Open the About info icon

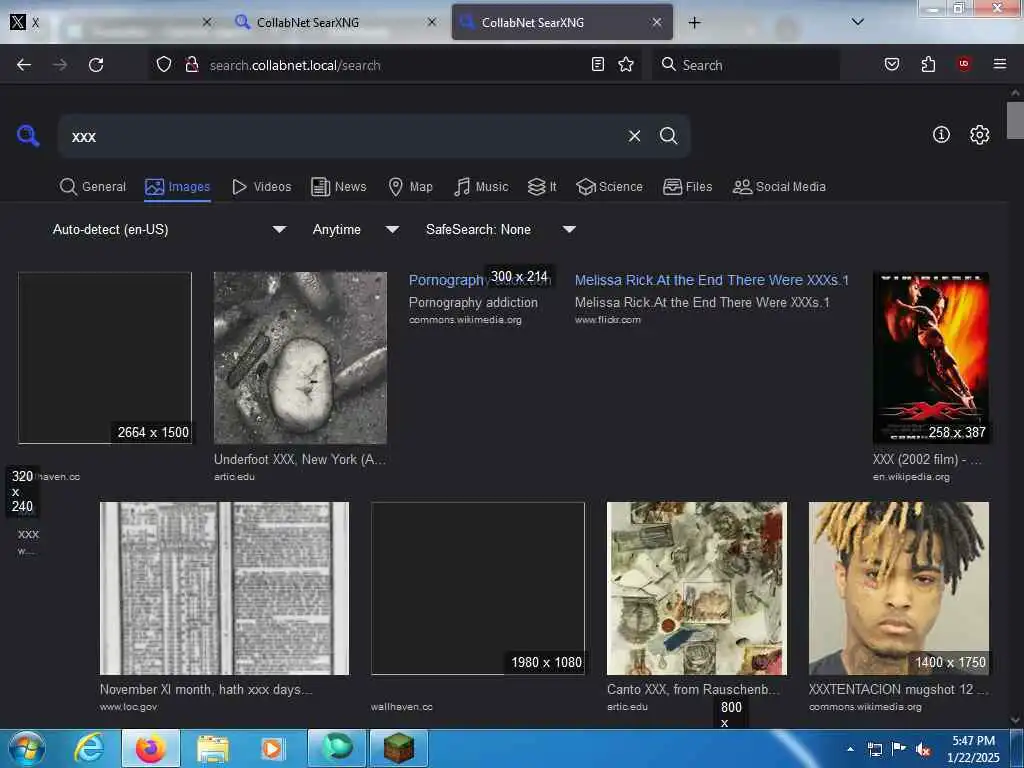point(941,135)
